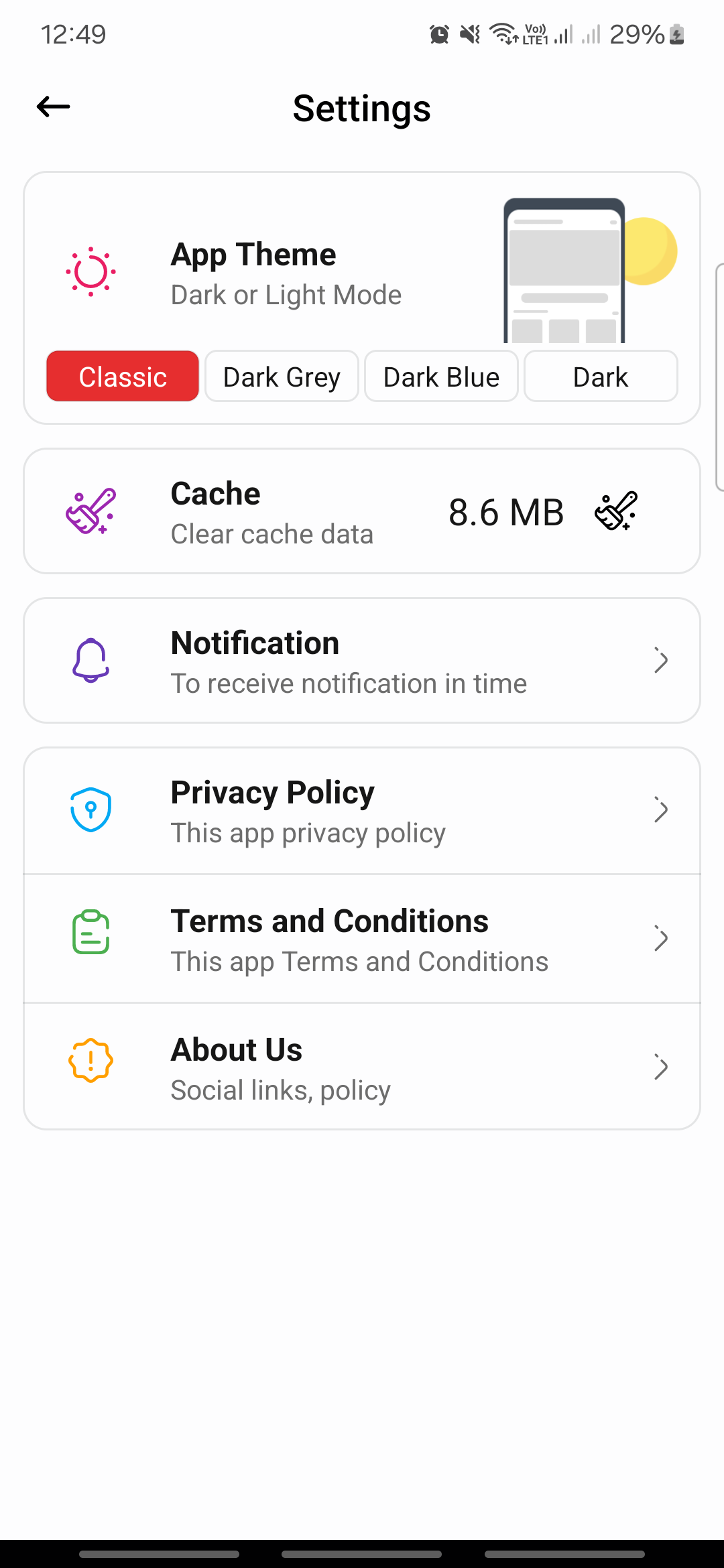The height and width of the screenshot is (1568, 724).
Task: Tap the purple cache broom icon
Action: tap(90, 511)
